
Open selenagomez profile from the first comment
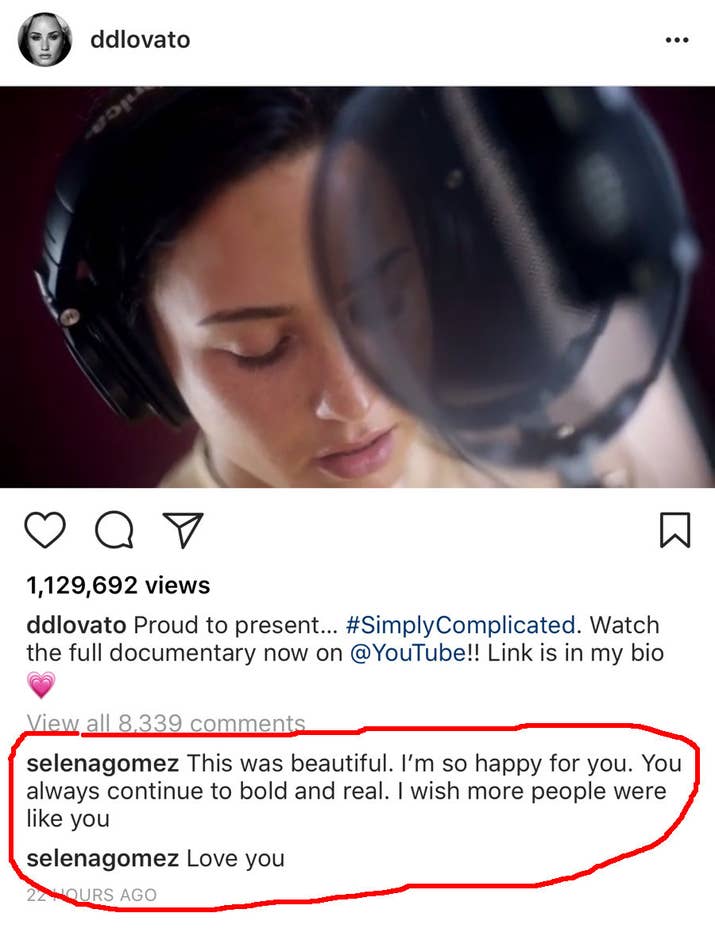(x=103, y=763)
